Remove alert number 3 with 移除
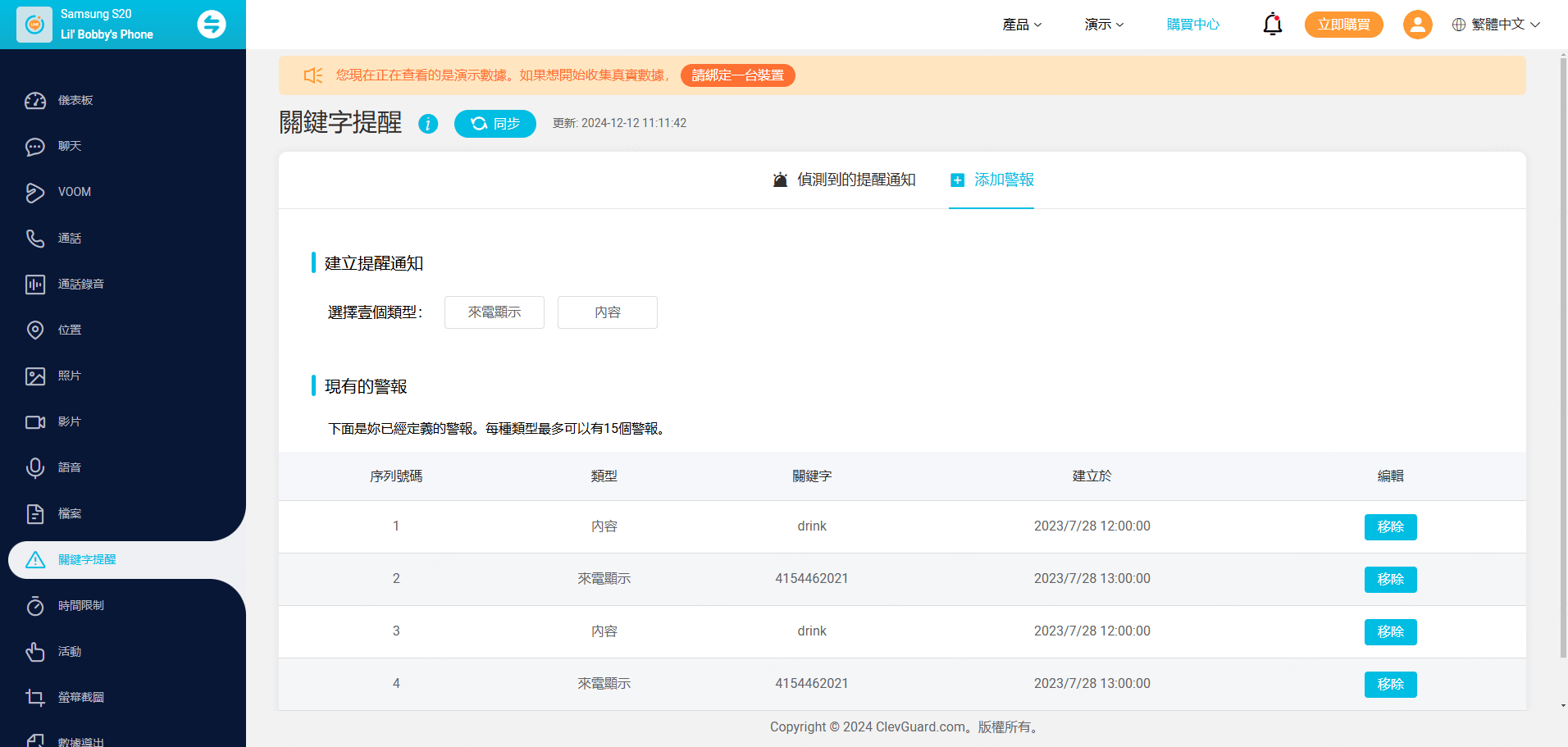Image resolution: width=1568 pixels, height=747 pixels. (1390, 632)
